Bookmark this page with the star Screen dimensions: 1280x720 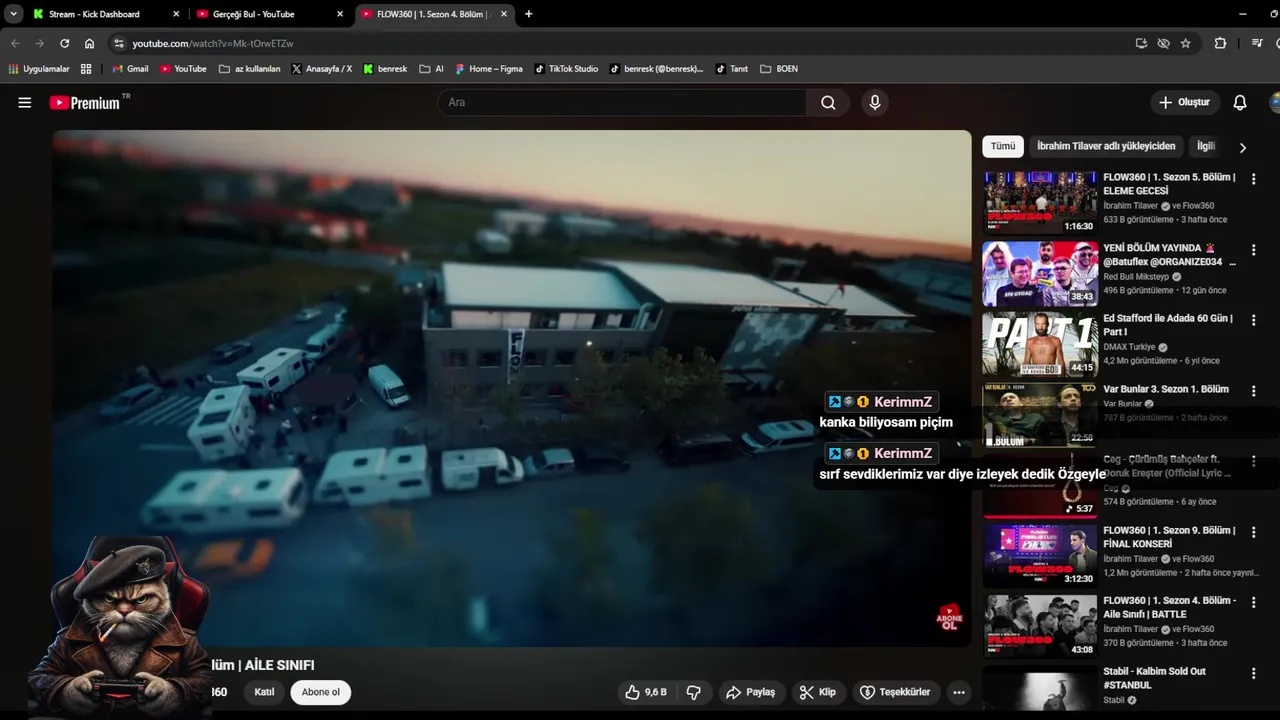tap(1185, 43)
